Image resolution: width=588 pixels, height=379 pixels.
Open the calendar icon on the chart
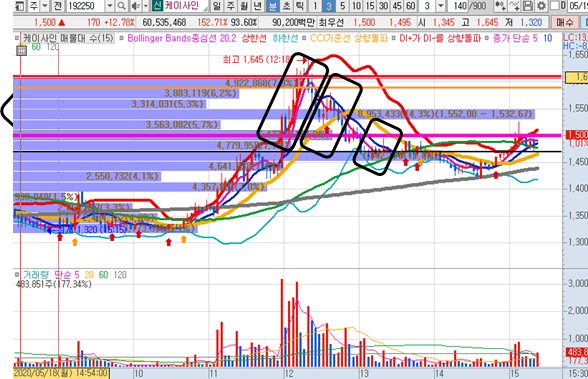click(21, 50)
